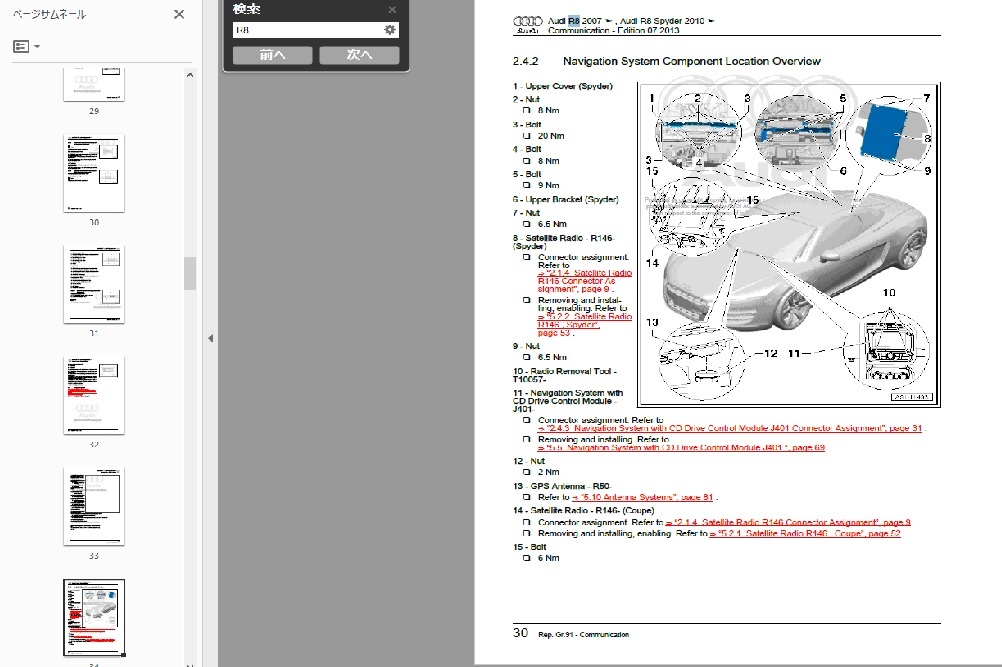This screenshot has width=1002, height=667.
Task: Click the thumbnail panel scrollbar handle
Action: 190,273
